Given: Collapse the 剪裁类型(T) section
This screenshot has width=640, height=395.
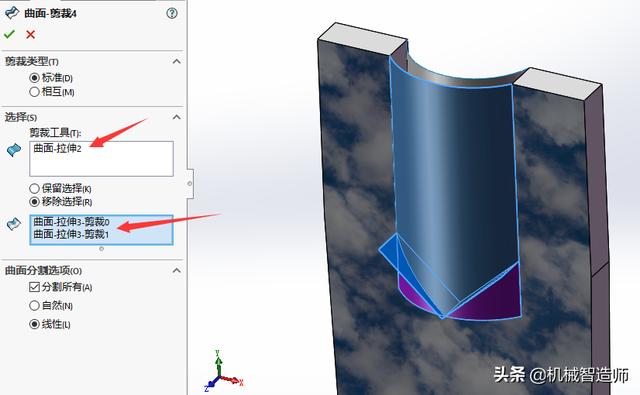Looking at the screenshot, I should (x=177, y=62).
